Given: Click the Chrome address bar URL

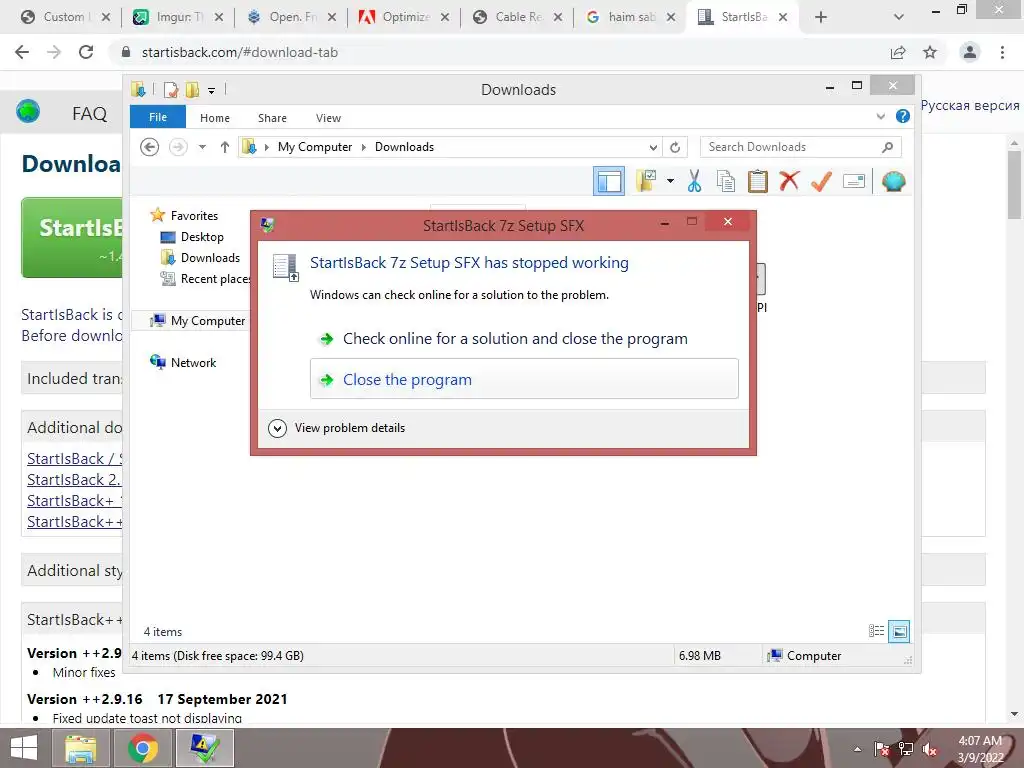Looking at the screenshot, I should [240, 52].
